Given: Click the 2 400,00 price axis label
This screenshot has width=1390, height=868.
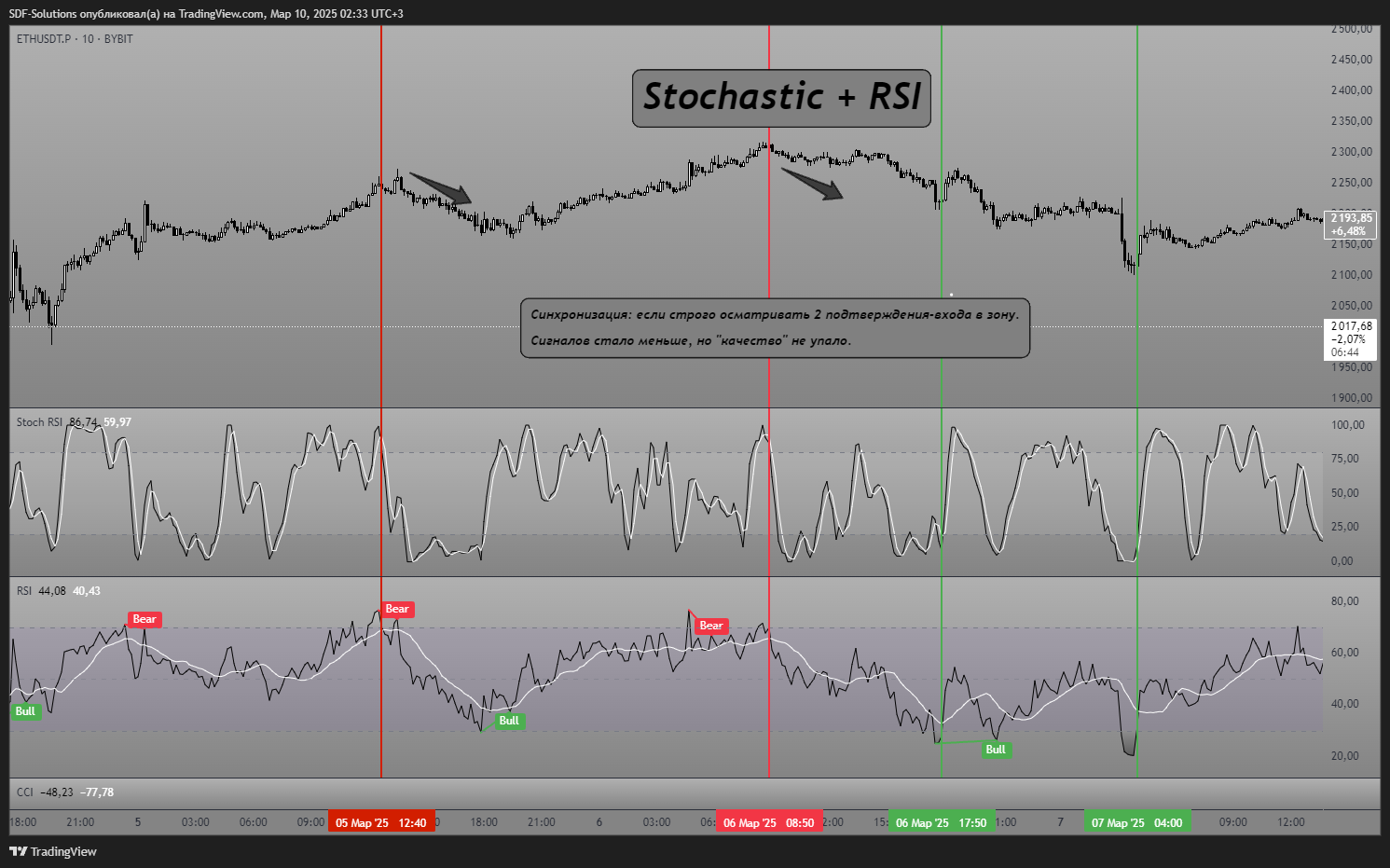Looking at the screenshot, I should [x=1352, y=90].
